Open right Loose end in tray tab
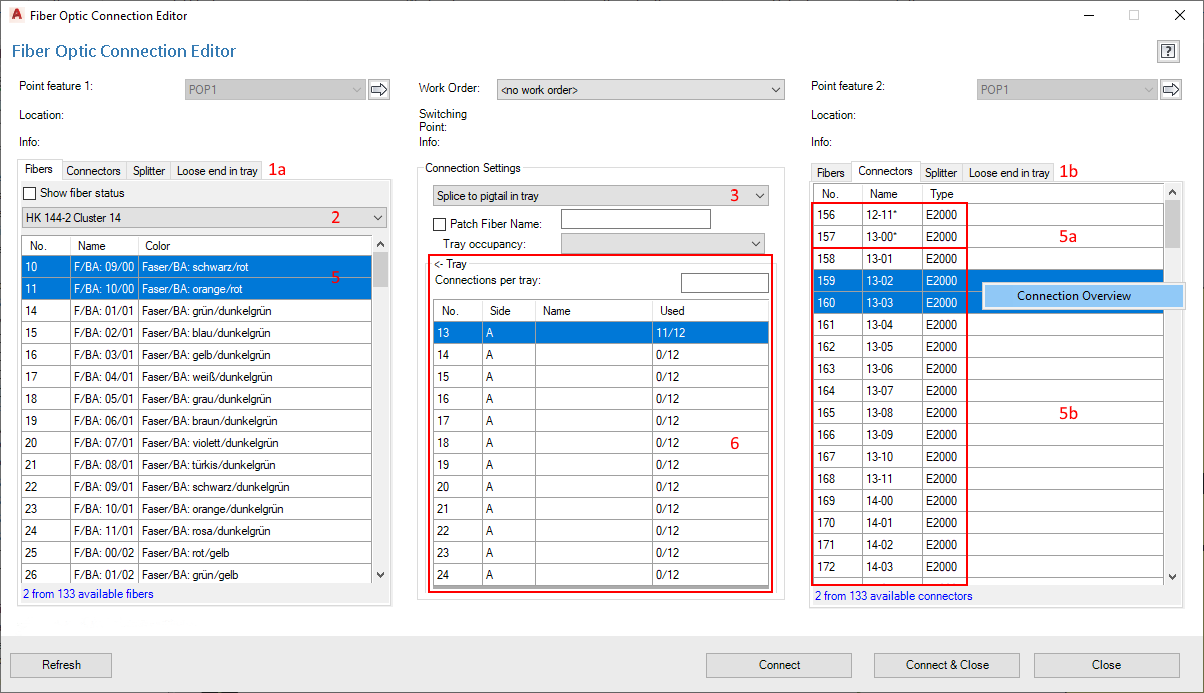Viewport: 1204px width, 693px height. click(1009, 173)
